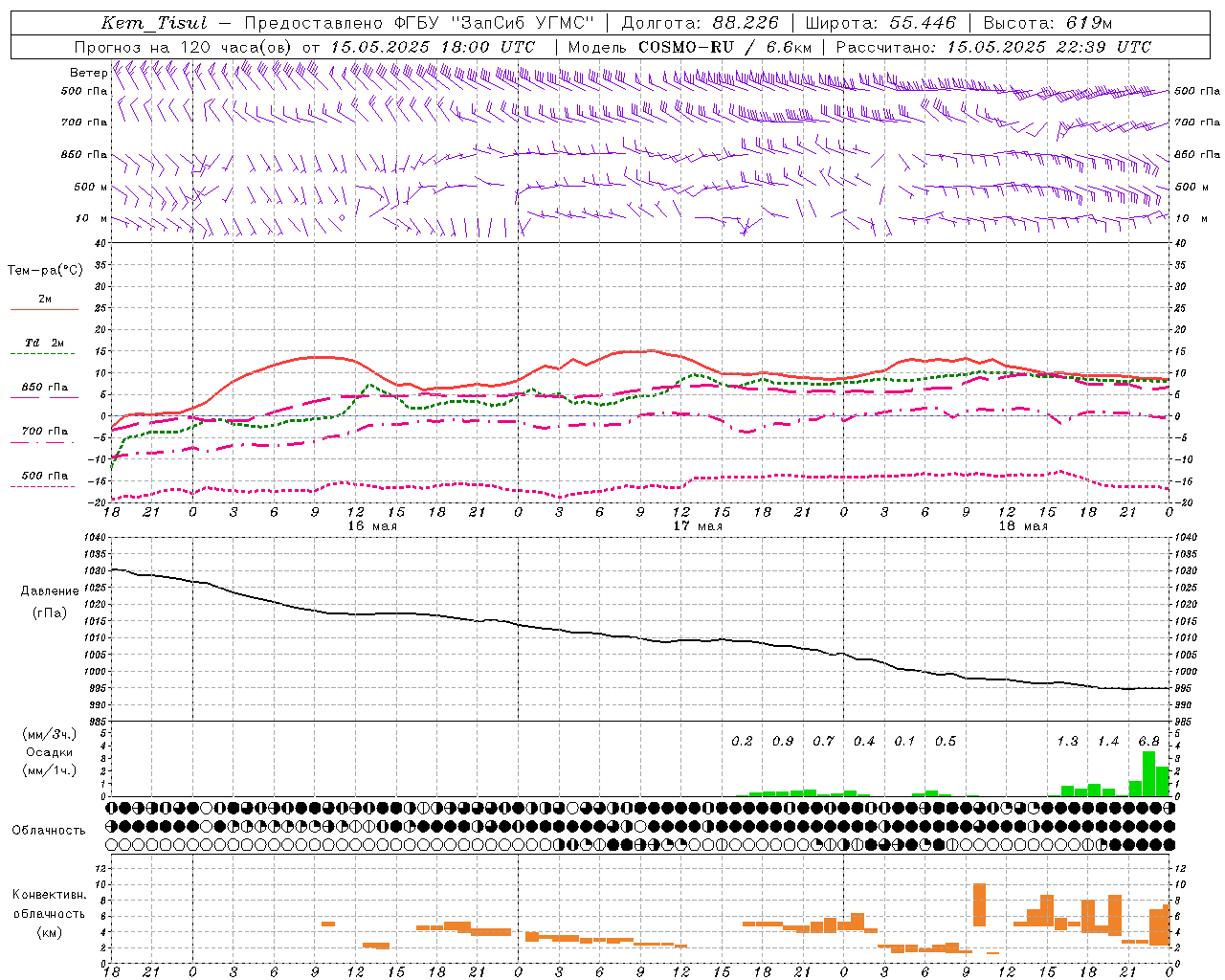Screen dimensions: 1225x980
Task: Click the Высота: 619м header value
Action: pos(1048,23)
